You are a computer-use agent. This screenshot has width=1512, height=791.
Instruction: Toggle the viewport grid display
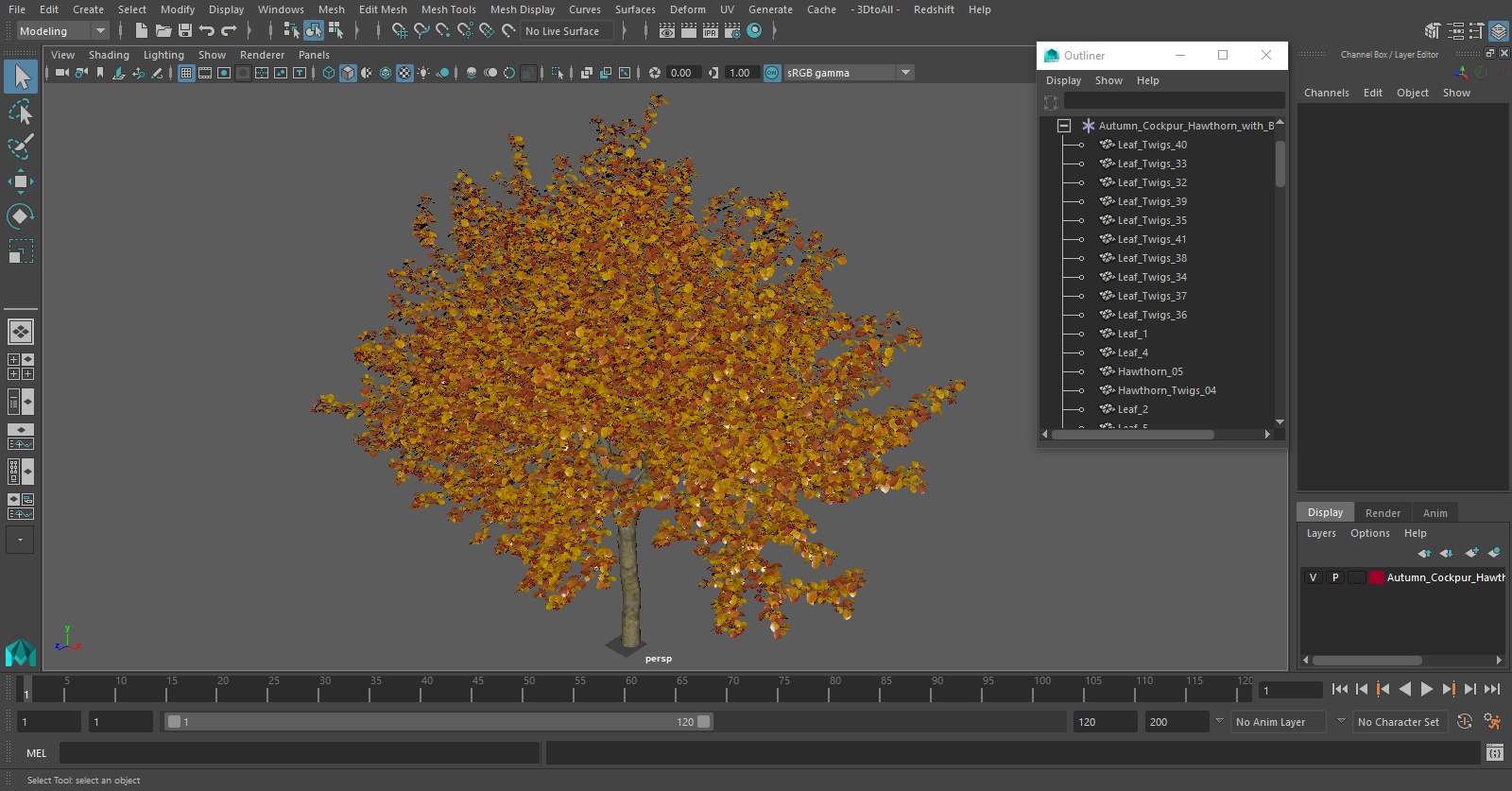[x=186, y=73]
